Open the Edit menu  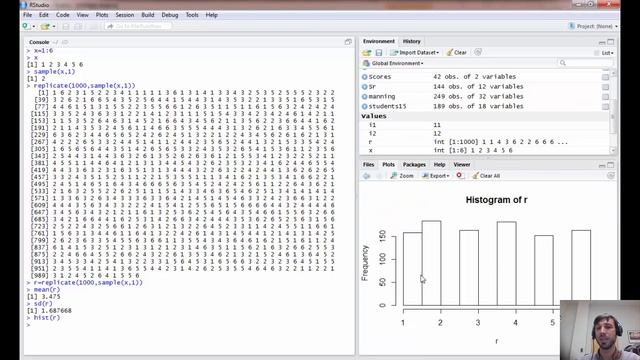click(44, 15)
